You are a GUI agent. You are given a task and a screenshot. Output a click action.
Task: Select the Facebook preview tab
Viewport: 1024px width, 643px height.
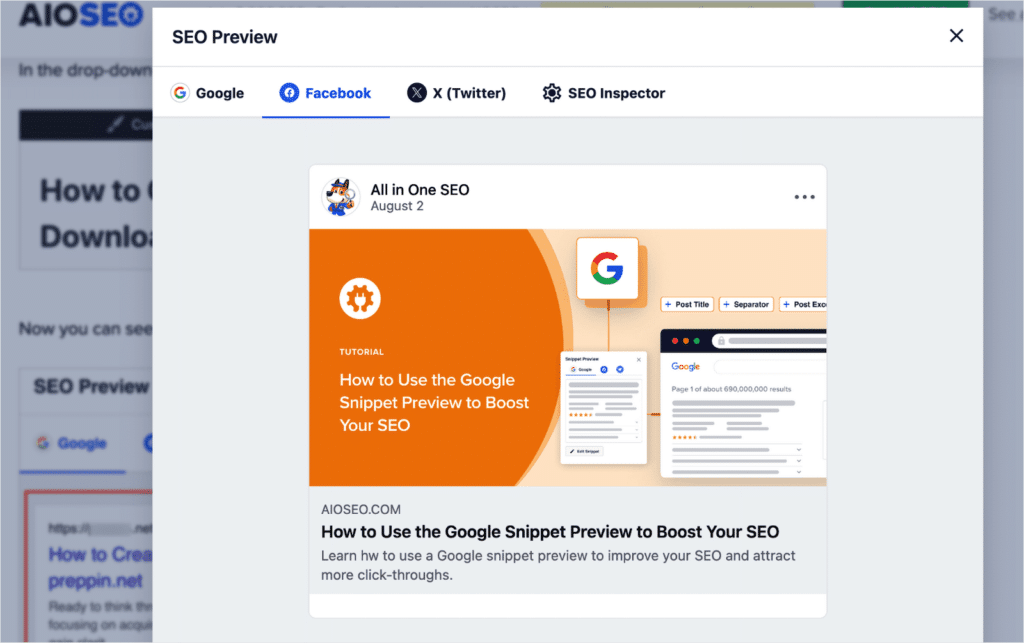point(325,93)
